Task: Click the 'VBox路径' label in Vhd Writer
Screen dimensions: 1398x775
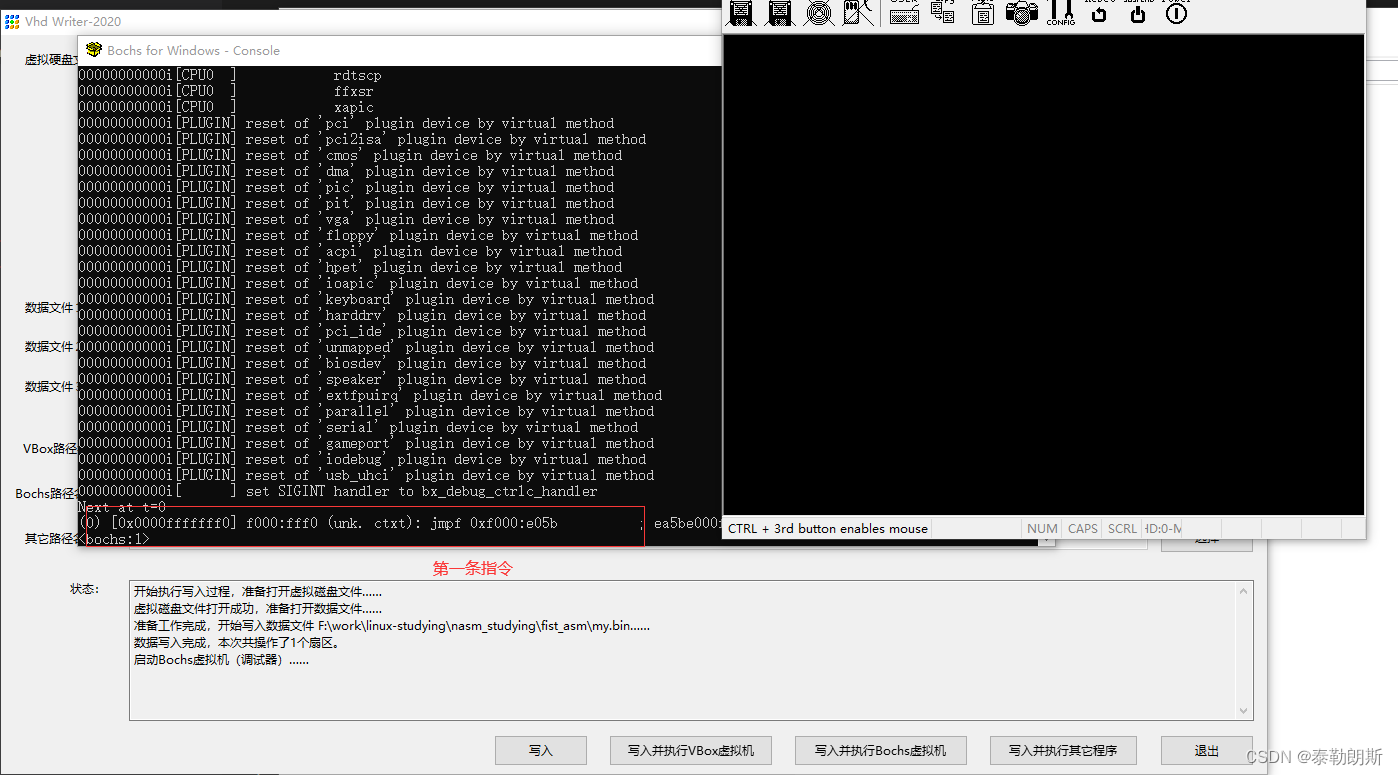Action: point(50,449)
